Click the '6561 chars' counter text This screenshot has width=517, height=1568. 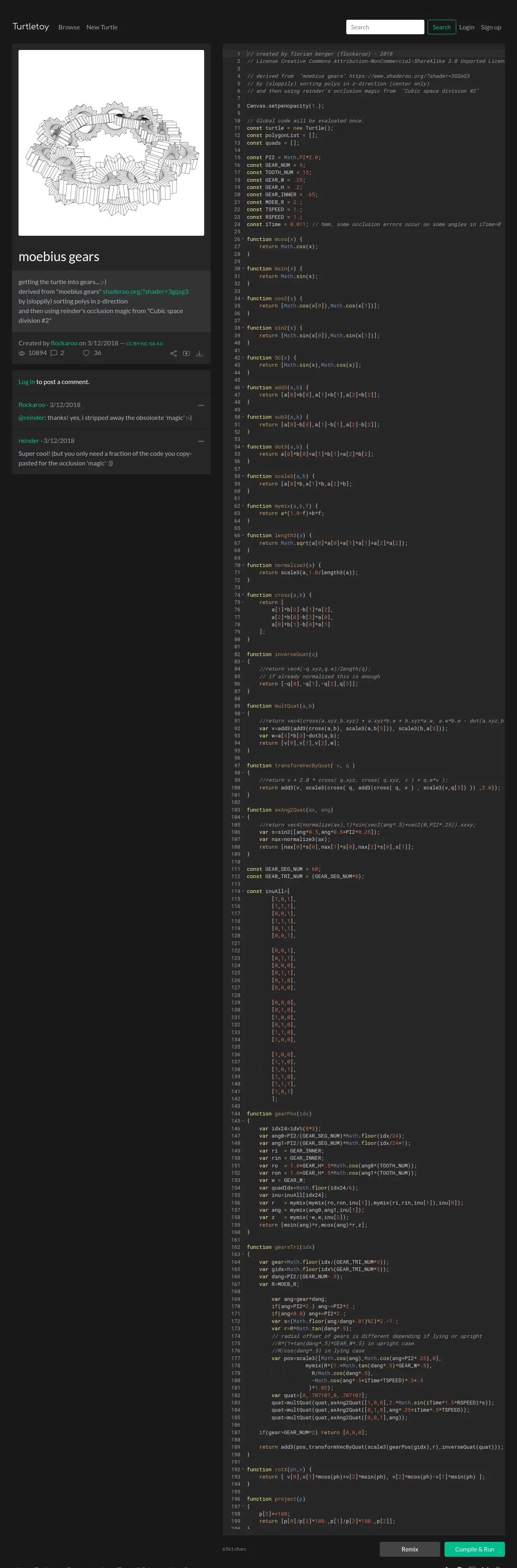pyautogui.click(x=234, y=1549)
